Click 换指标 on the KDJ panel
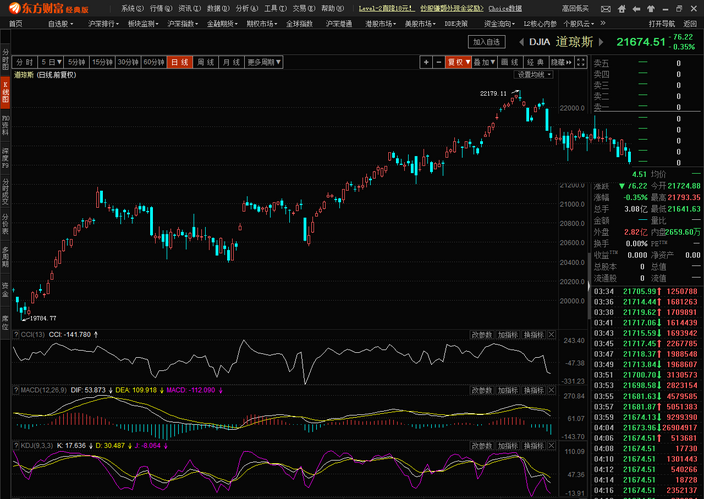The image size is (704, 499). (x=533, y=446)
